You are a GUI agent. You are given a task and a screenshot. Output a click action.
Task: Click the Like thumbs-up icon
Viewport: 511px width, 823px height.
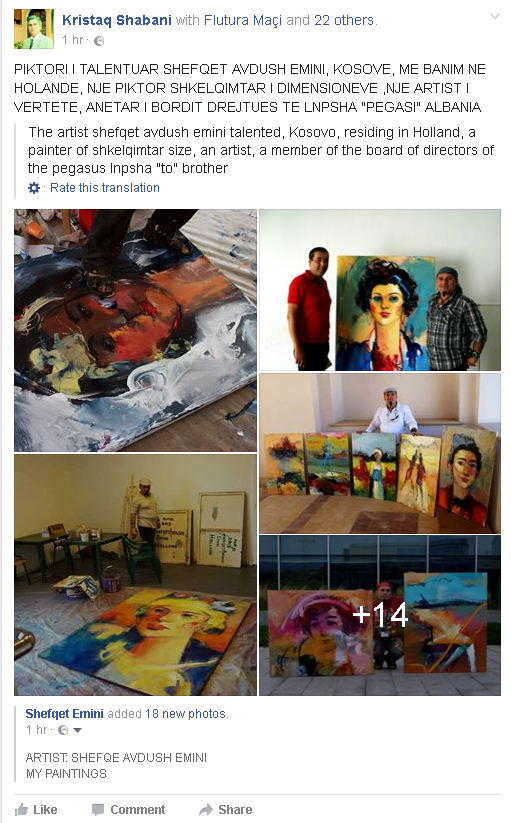pos(21,809)
